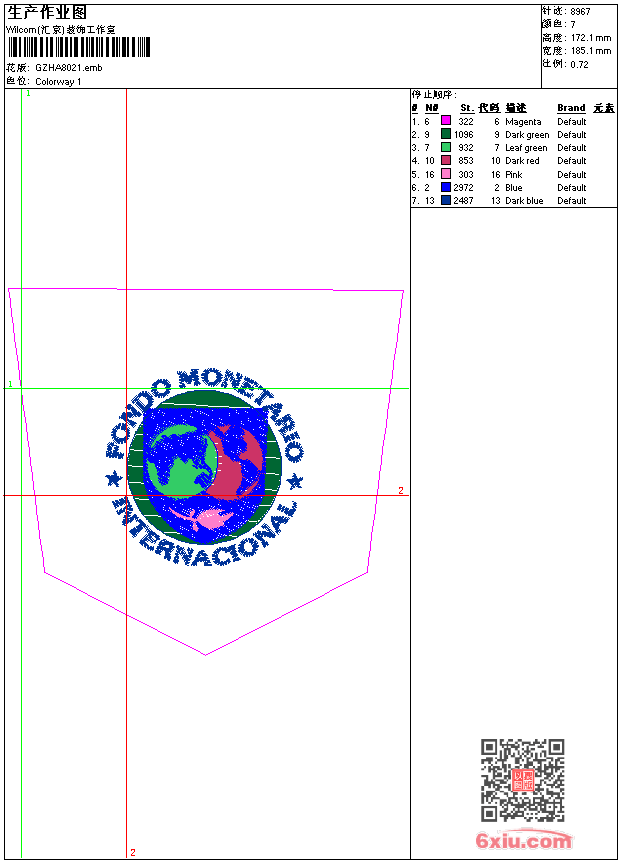Click the scale value 0.72
The width and height of the screenshot is (620, 860).
tap(579, 65)
